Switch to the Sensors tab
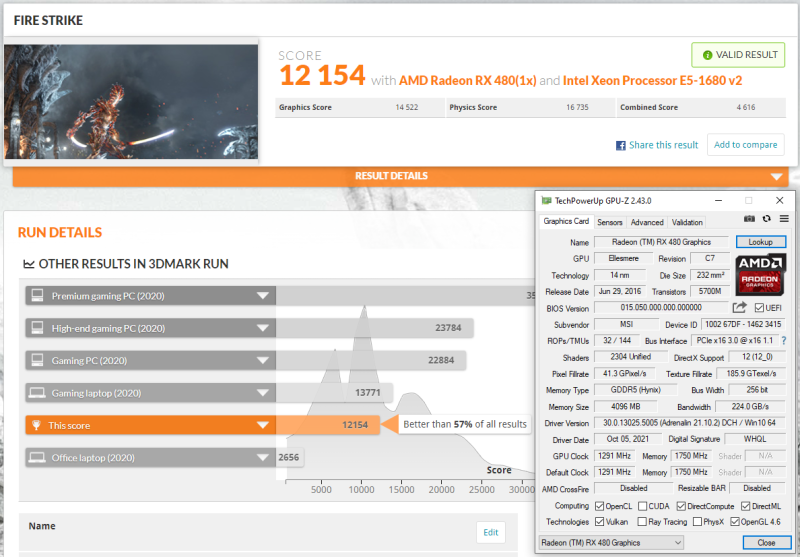 point(609,222)
